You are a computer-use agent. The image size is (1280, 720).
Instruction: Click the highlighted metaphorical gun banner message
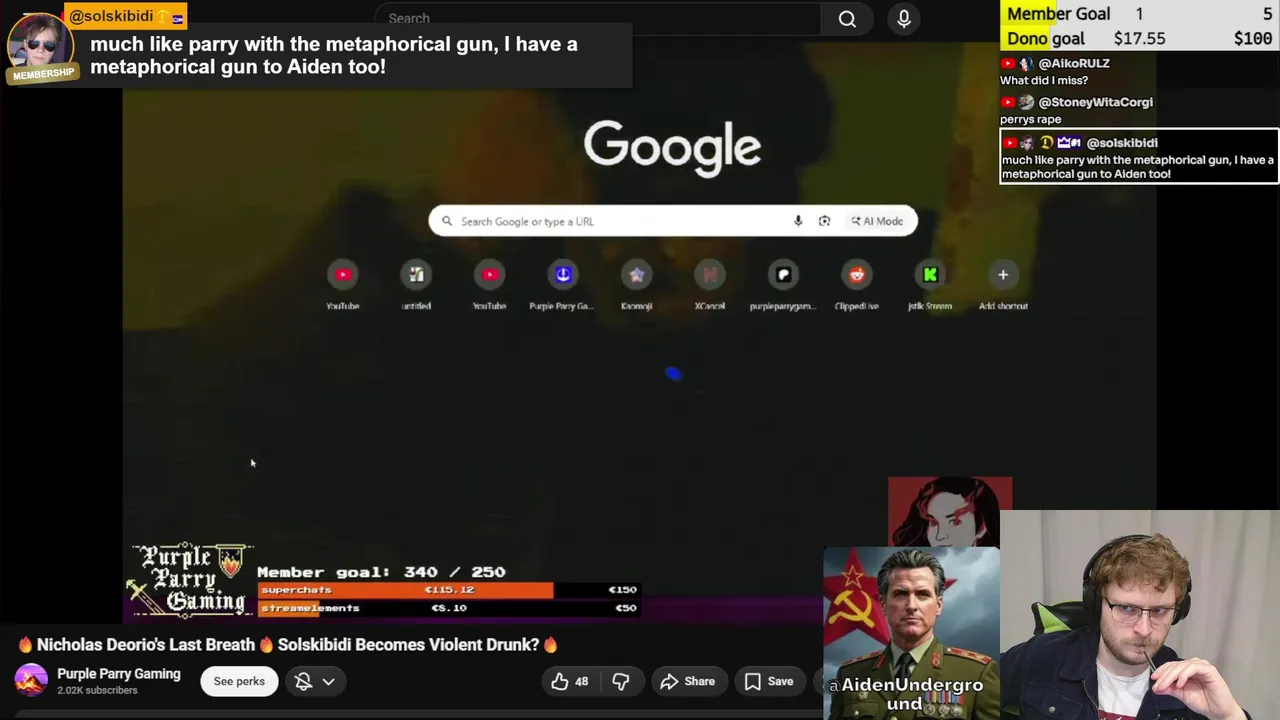point(334,56)
